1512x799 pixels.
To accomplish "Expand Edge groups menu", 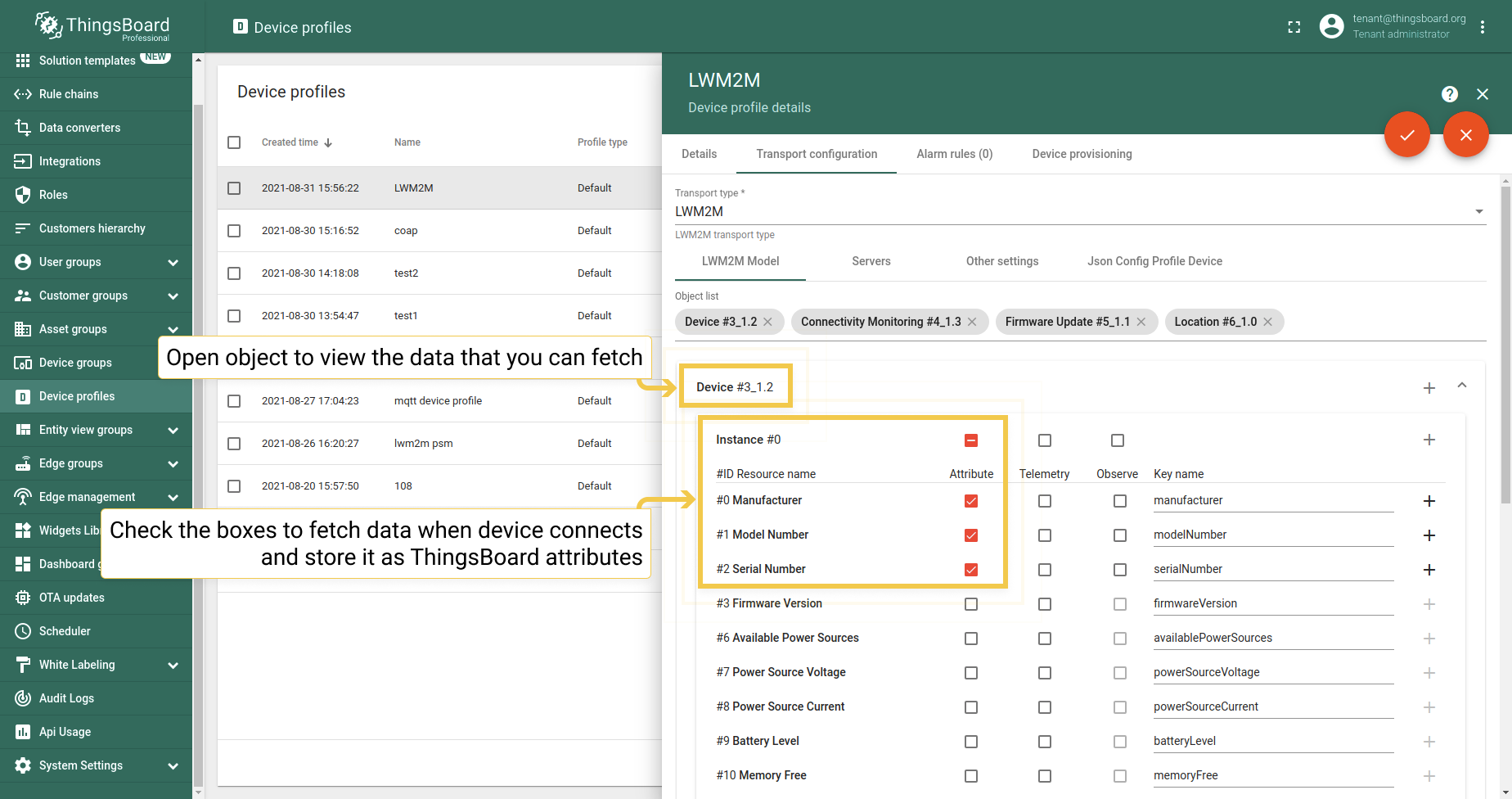I will 173,464.
